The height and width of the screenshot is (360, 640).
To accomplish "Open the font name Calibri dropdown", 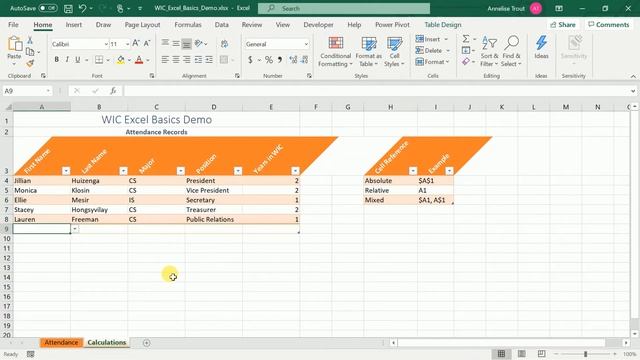I will click(106, 44).
